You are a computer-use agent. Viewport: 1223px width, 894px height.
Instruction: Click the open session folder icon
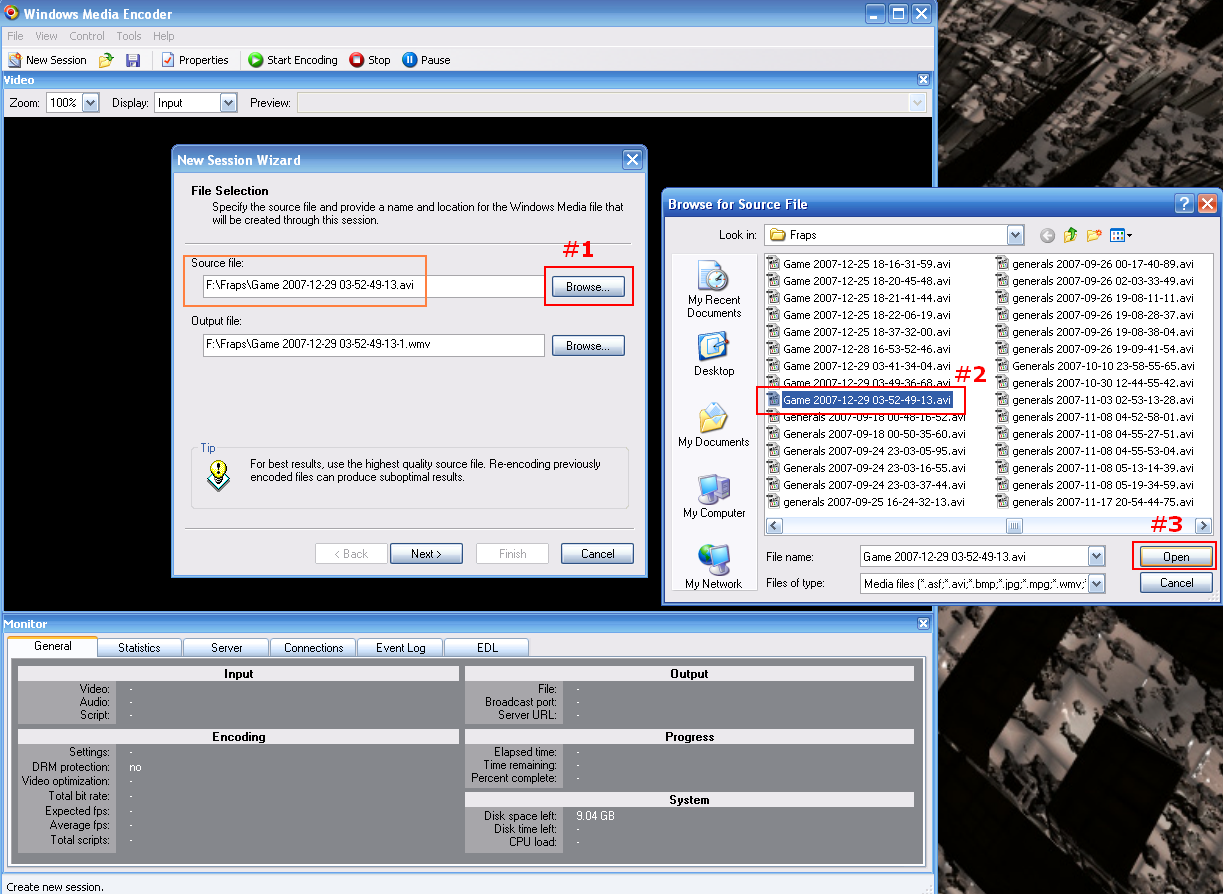coord(106,60)
